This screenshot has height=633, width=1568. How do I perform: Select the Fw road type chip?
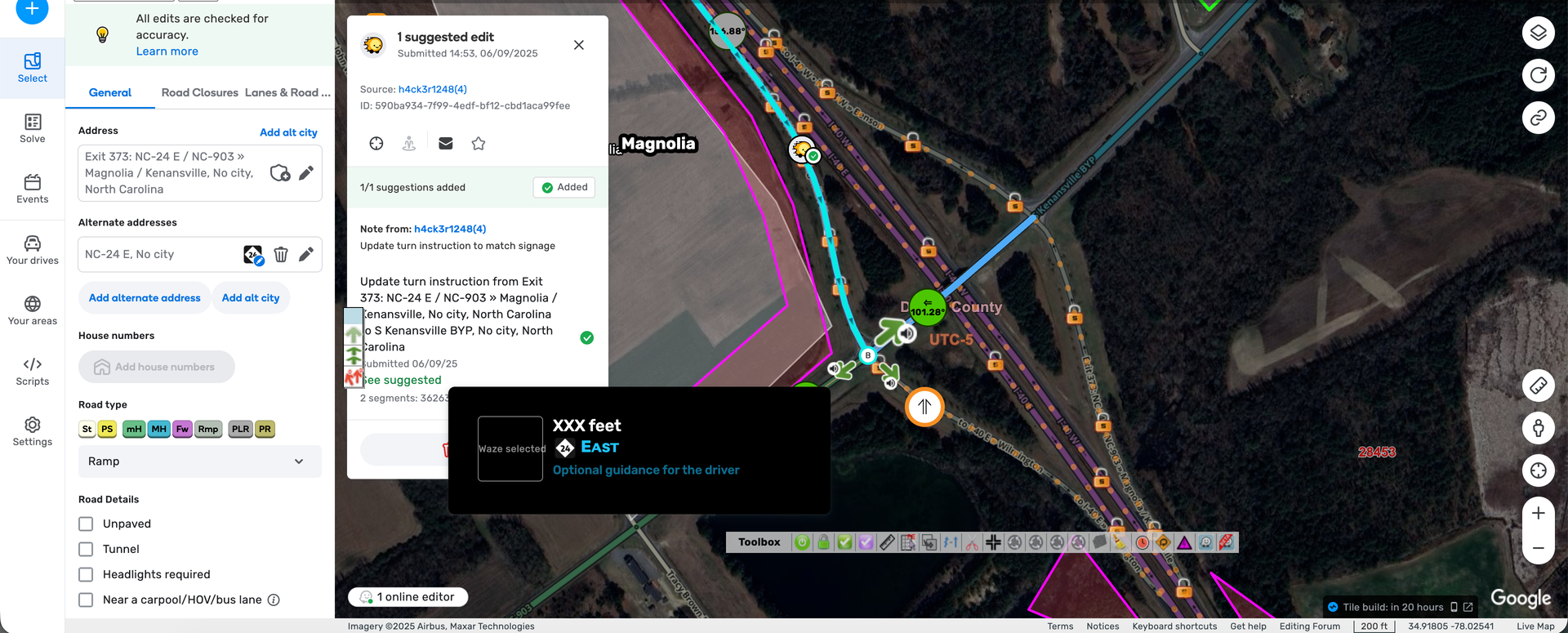(x=182, y=429)
